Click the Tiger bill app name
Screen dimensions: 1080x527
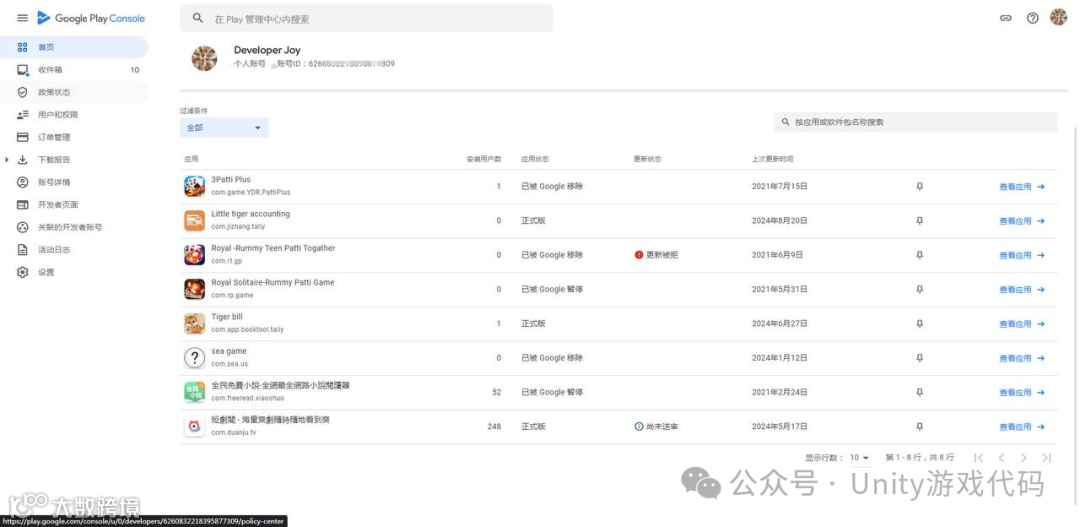tap(227, 317)
